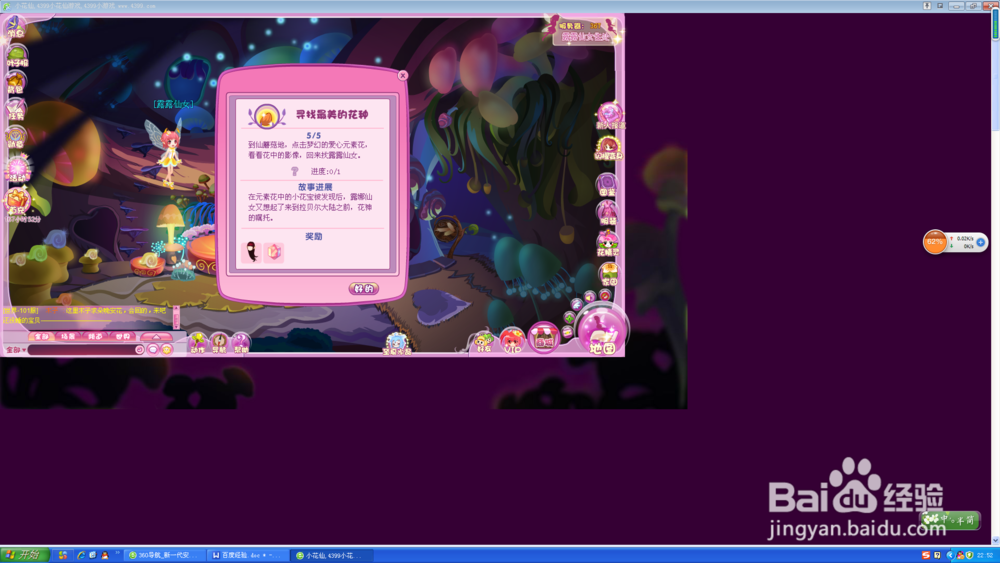The height and width of the screenshot is (563, 1000).
Task: Click the 5/5 step counter text
Action: 314,135
